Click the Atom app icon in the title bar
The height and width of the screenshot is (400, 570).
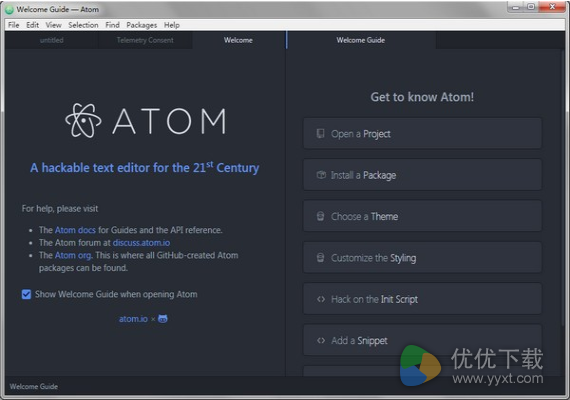[9, 9]
